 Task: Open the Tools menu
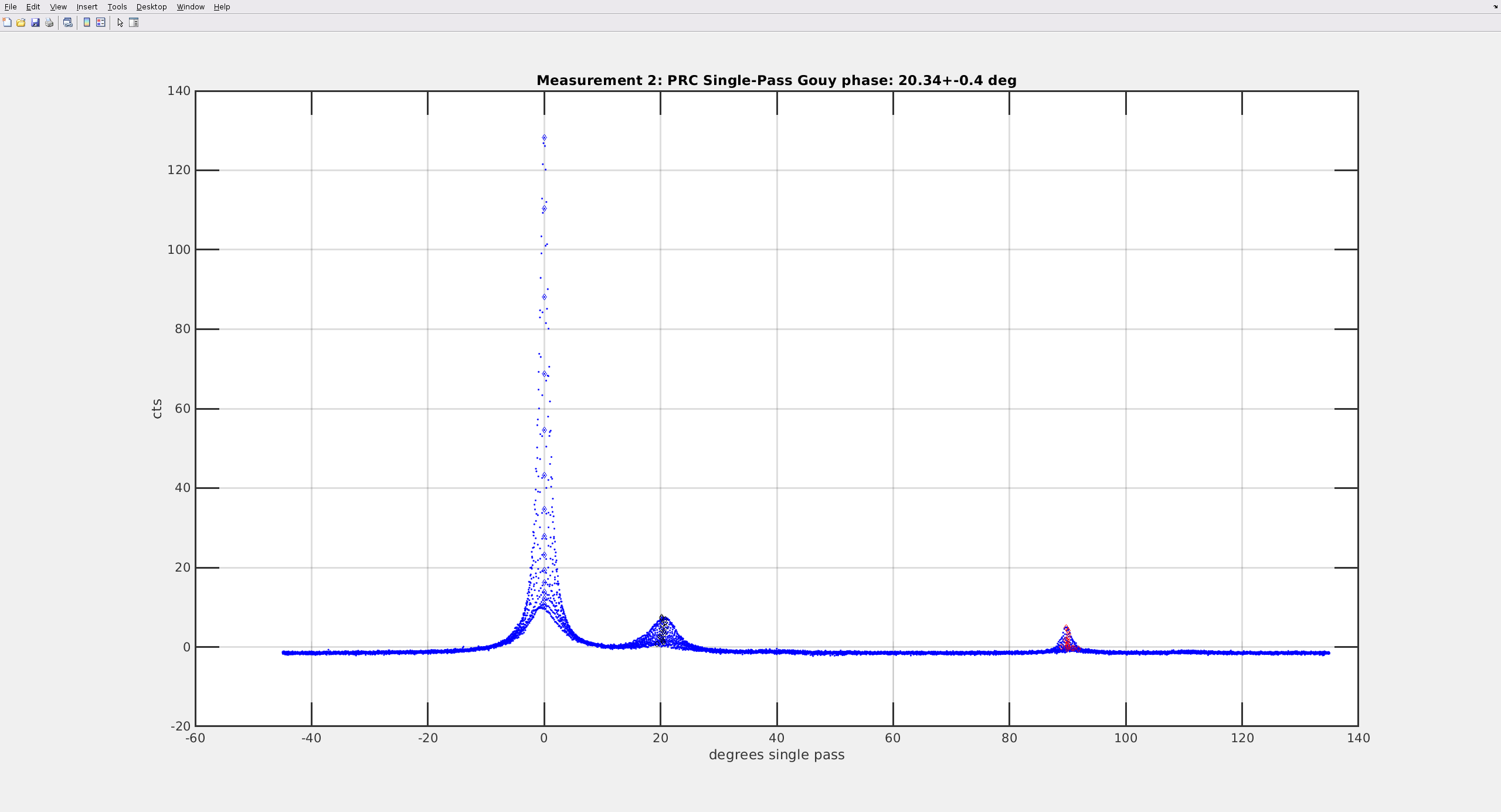coord(117,6)
